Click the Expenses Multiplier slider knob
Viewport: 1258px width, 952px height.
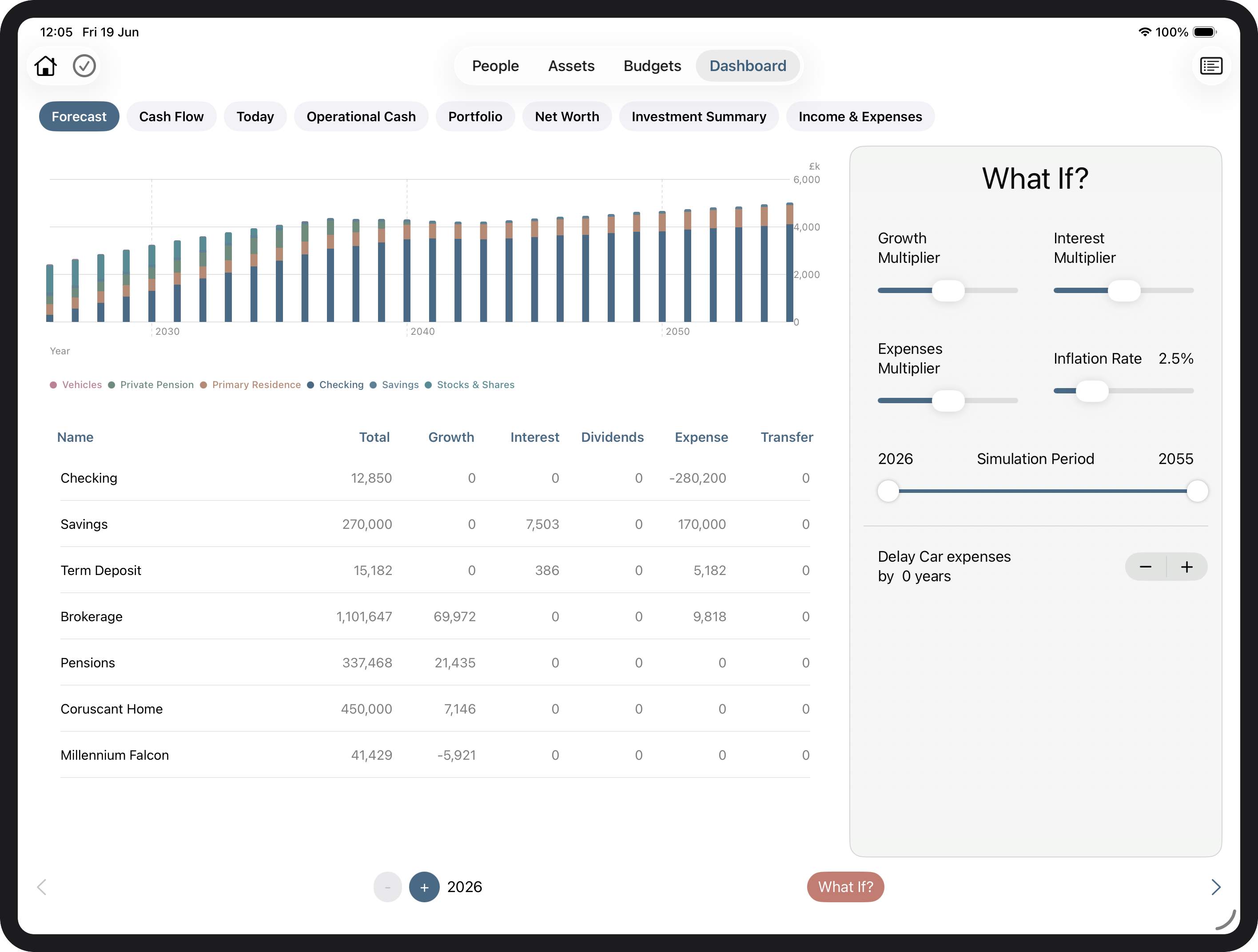click(948, 401)
